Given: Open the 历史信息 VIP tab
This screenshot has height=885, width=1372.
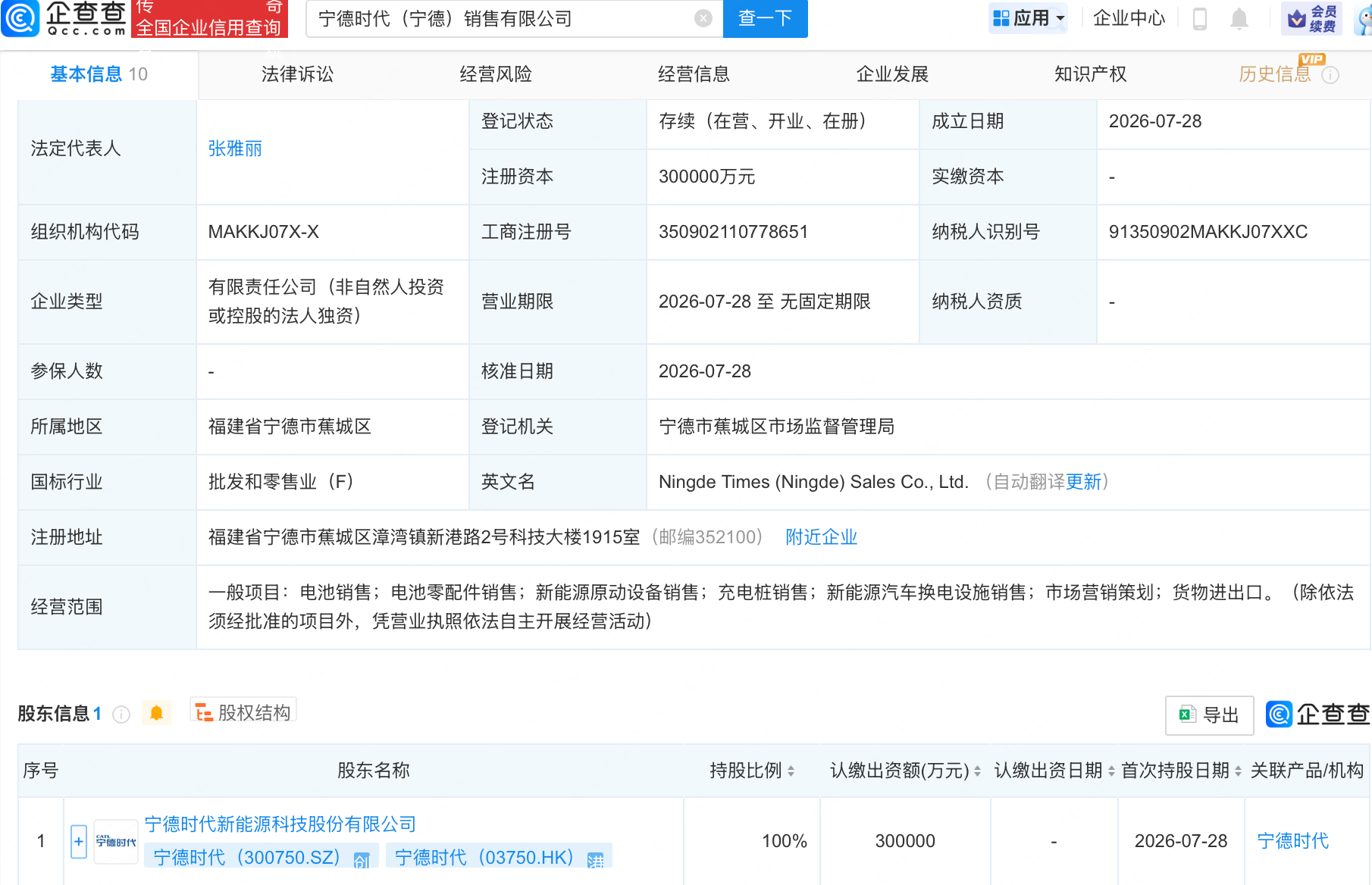Looking at the screenshot, I should click(x=1275, y=74).
